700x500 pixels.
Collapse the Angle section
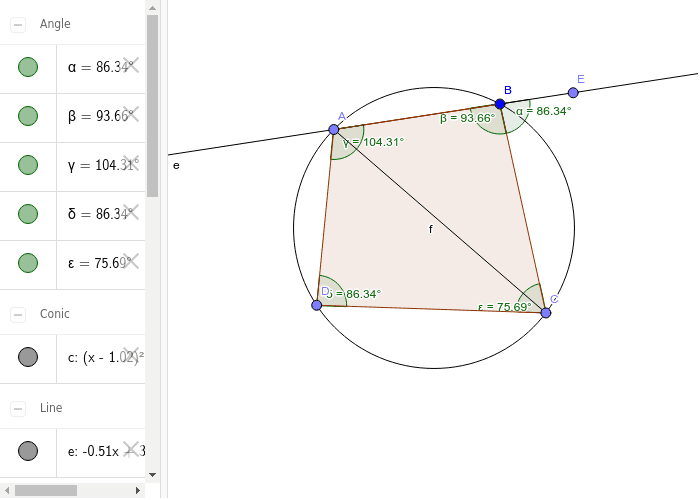18,25
